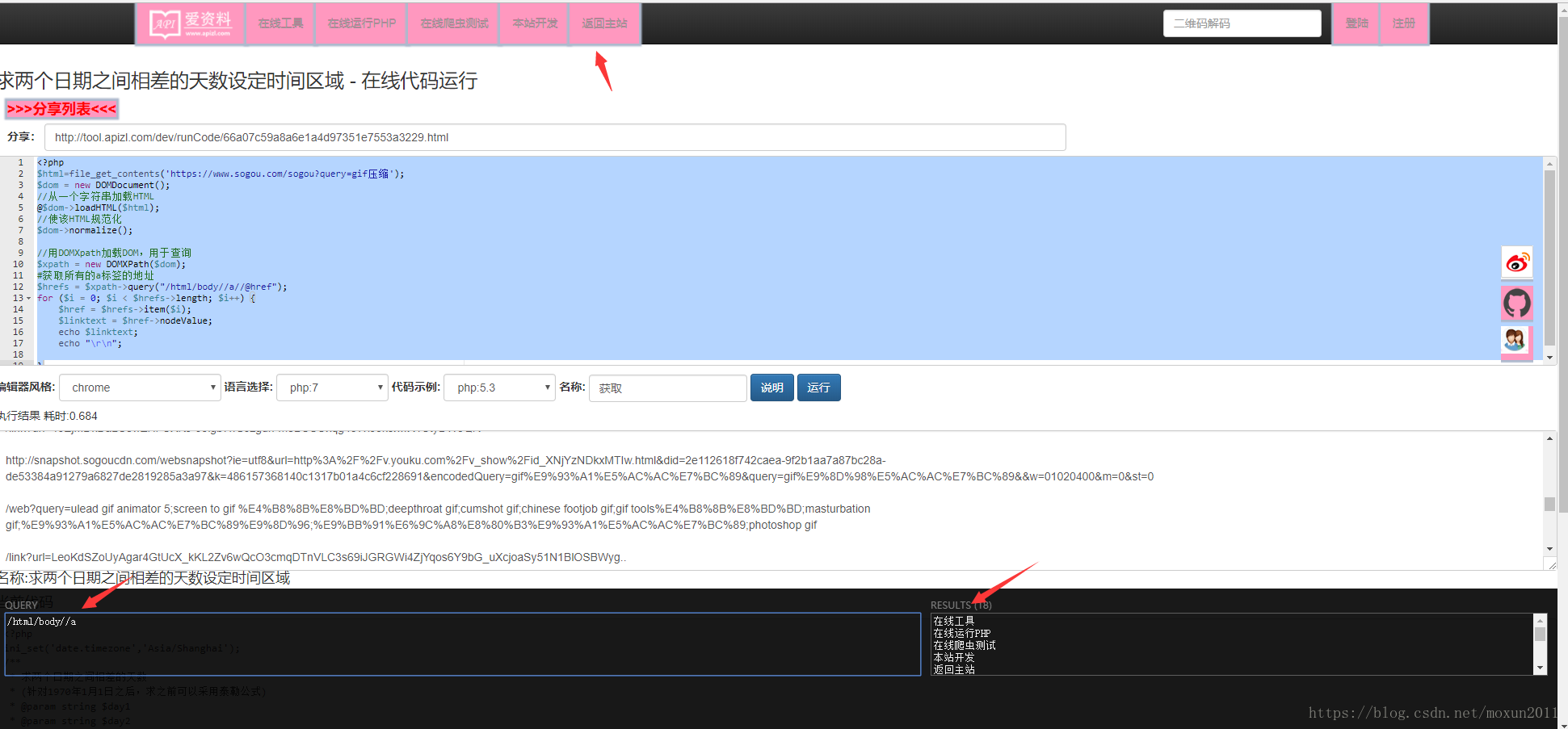The width and height of the screenshot is (1568, 729).
Task: Click 在线运行PHP in RESULTS list
Action: (x=962, y=634)
